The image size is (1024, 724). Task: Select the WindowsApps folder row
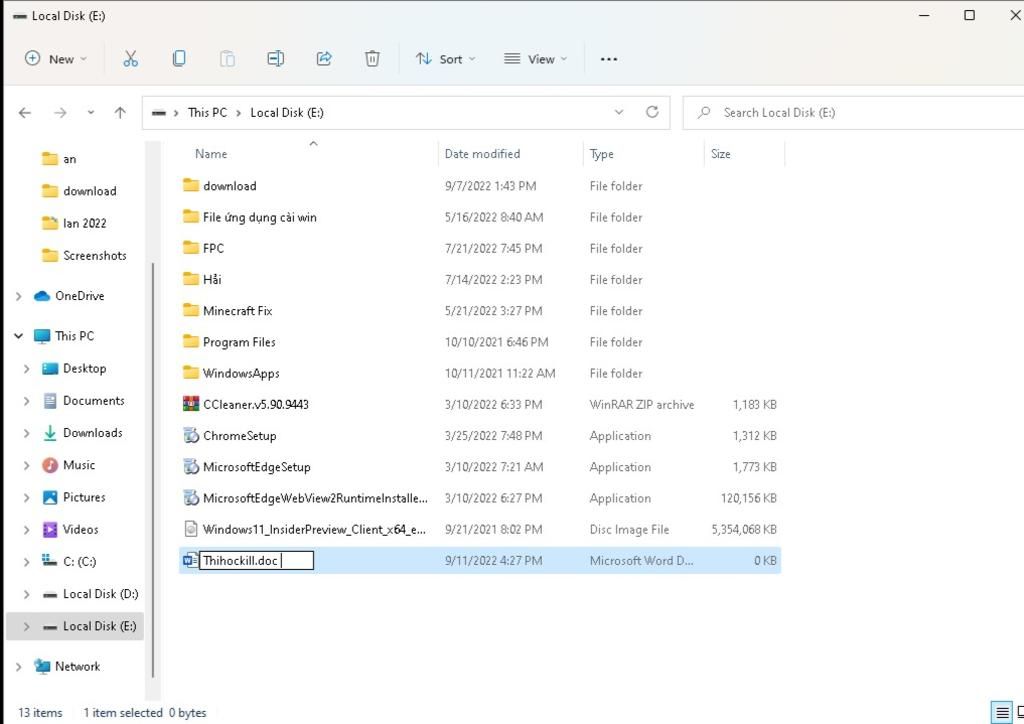(480, 373)
